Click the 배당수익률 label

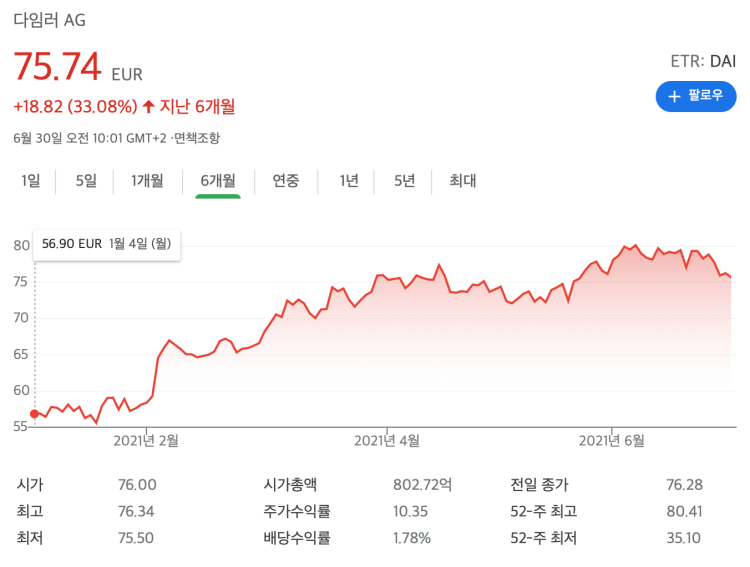[297, 538]
